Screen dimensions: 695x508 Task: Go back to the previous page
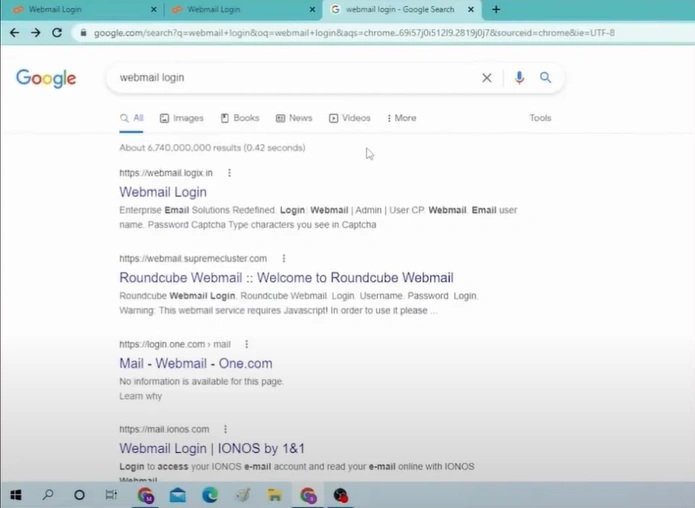click(14, 32)
